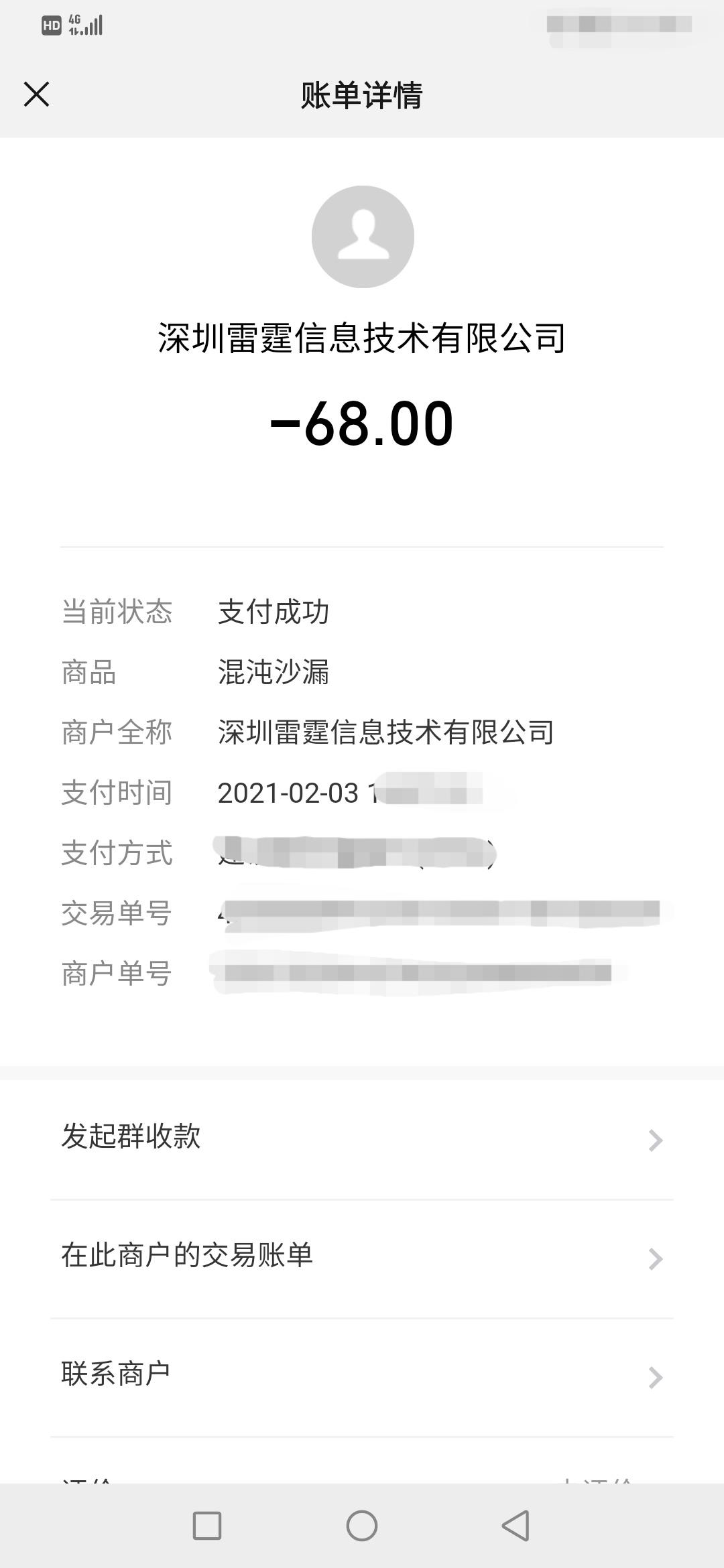Tap the 4G signal strength indicator
Viewport: 724px width, 1568px height.
click(86, 25)
